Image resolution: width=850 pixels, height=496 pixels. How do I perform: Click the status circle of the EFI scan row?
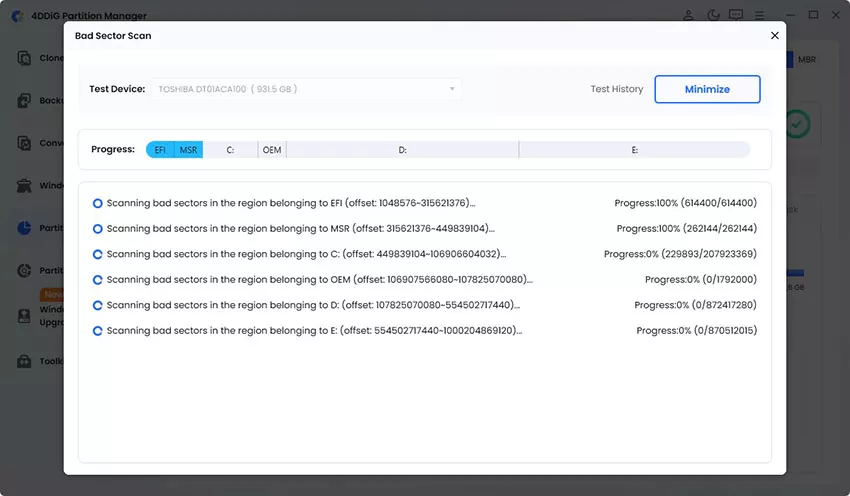98,203
